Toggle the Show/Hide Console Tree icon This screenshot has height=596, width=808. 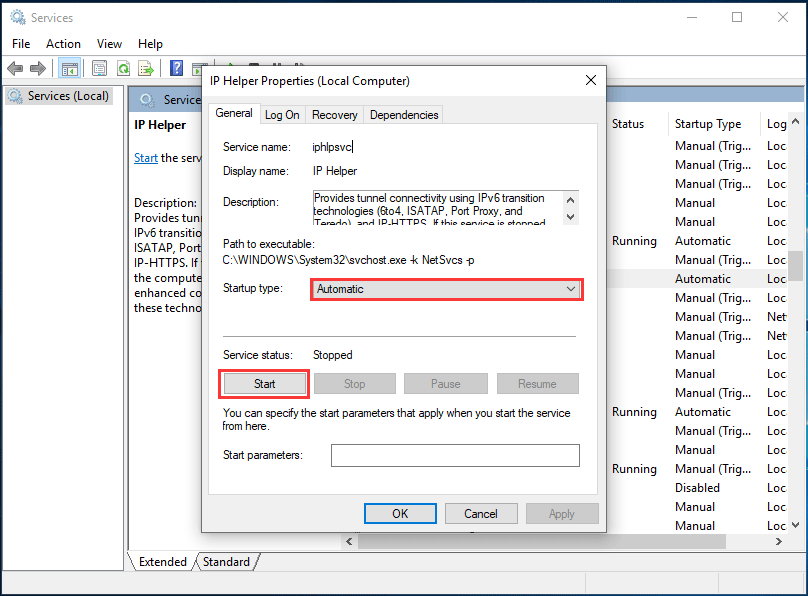68,68
